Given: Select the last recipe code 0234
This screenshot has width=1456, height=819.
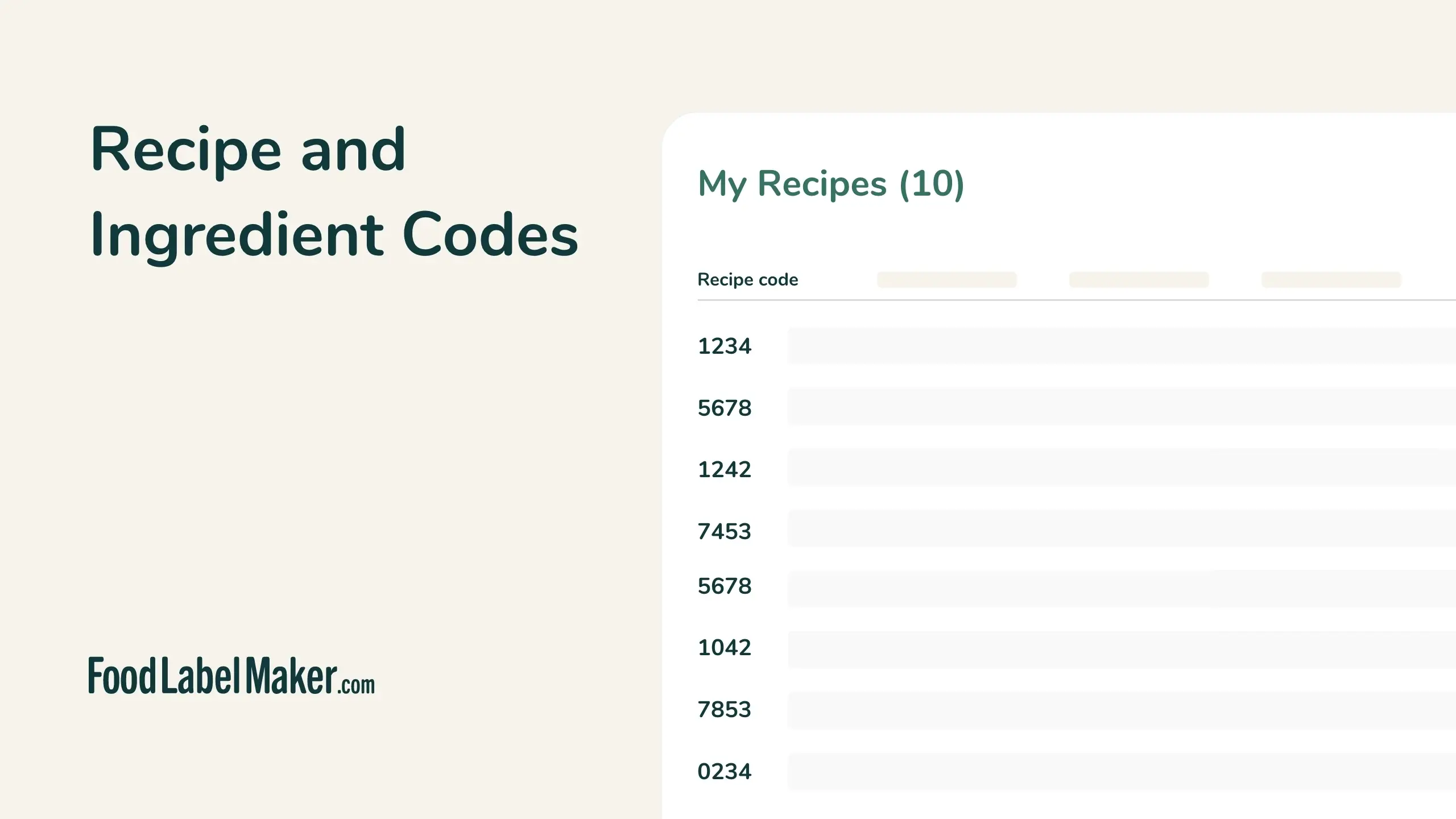Looking at the screenshot, I should (x=725, y=771).
